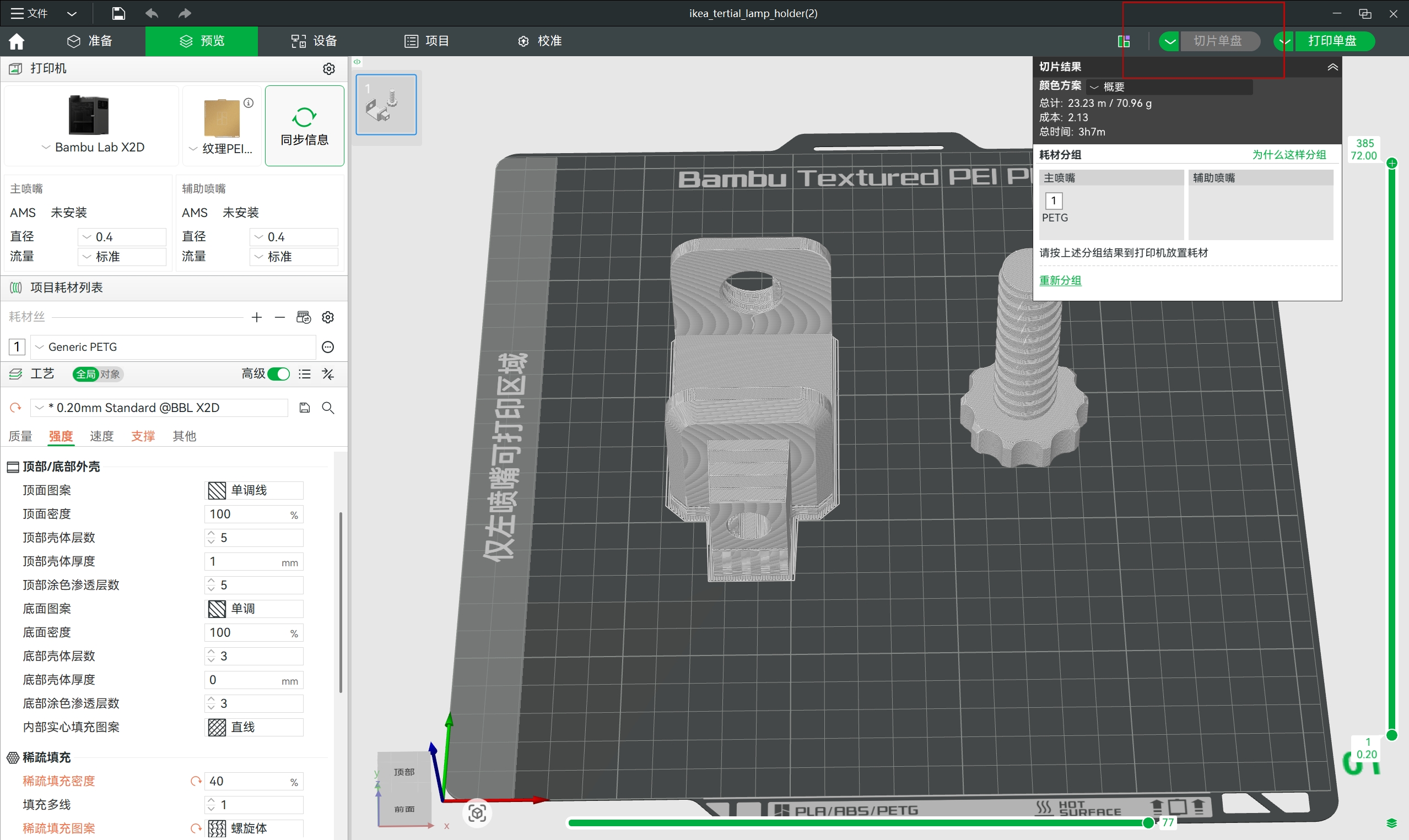Save the process preset icon
The width and height of the screenshot is (1409, 840).
coord(305,408)
